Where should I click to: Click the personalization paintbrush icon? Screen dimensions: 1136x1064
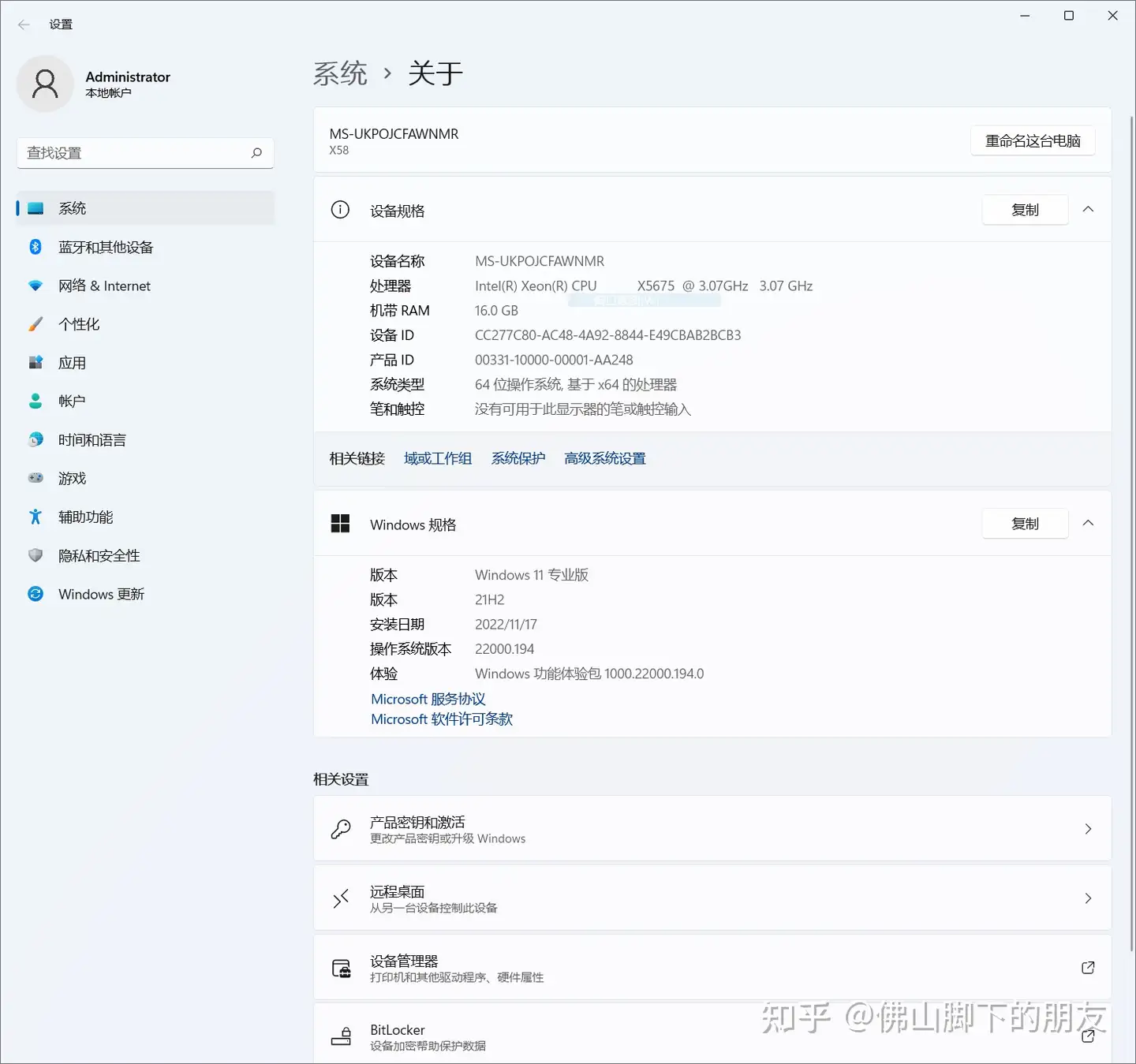pos(35,324)
